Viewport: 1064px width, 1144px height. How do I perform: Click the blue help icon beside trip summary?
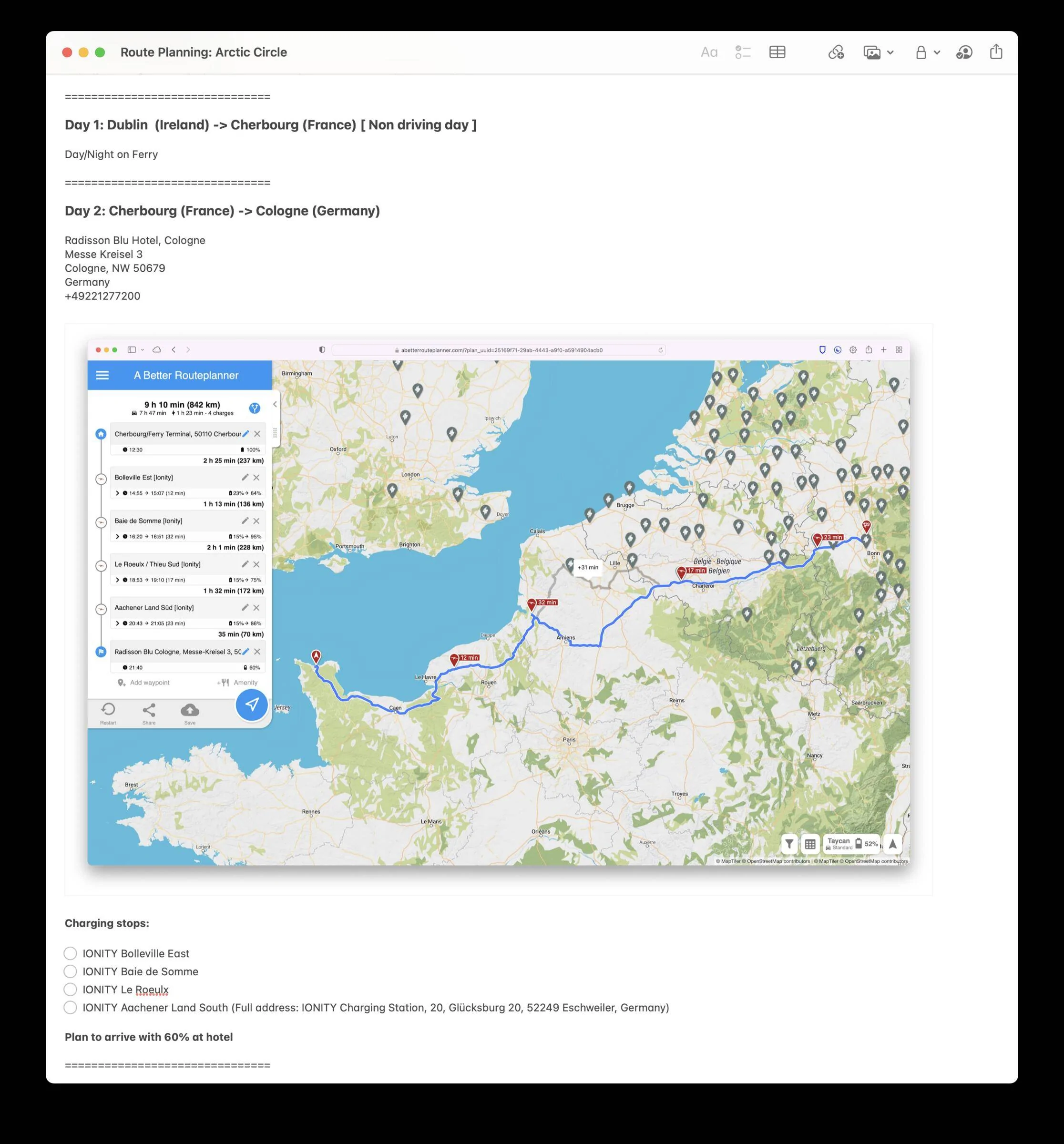255,408
